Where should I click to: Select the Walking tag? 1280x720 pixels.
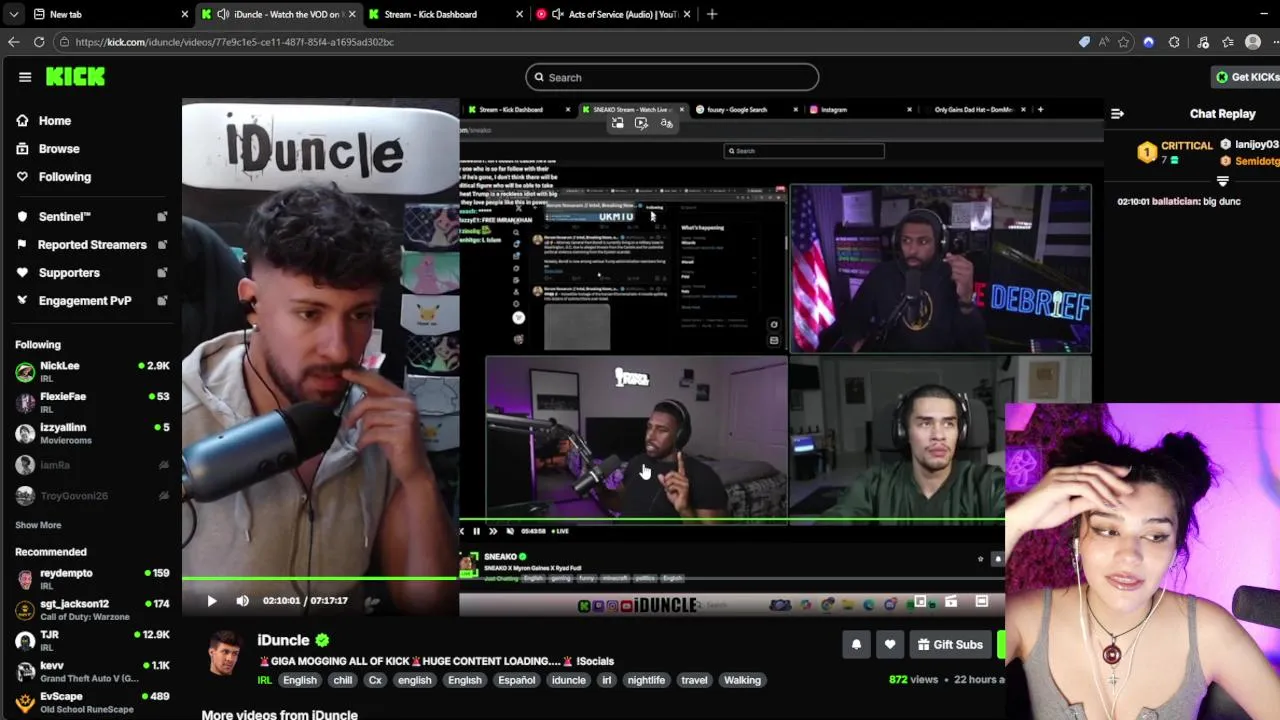742,680
